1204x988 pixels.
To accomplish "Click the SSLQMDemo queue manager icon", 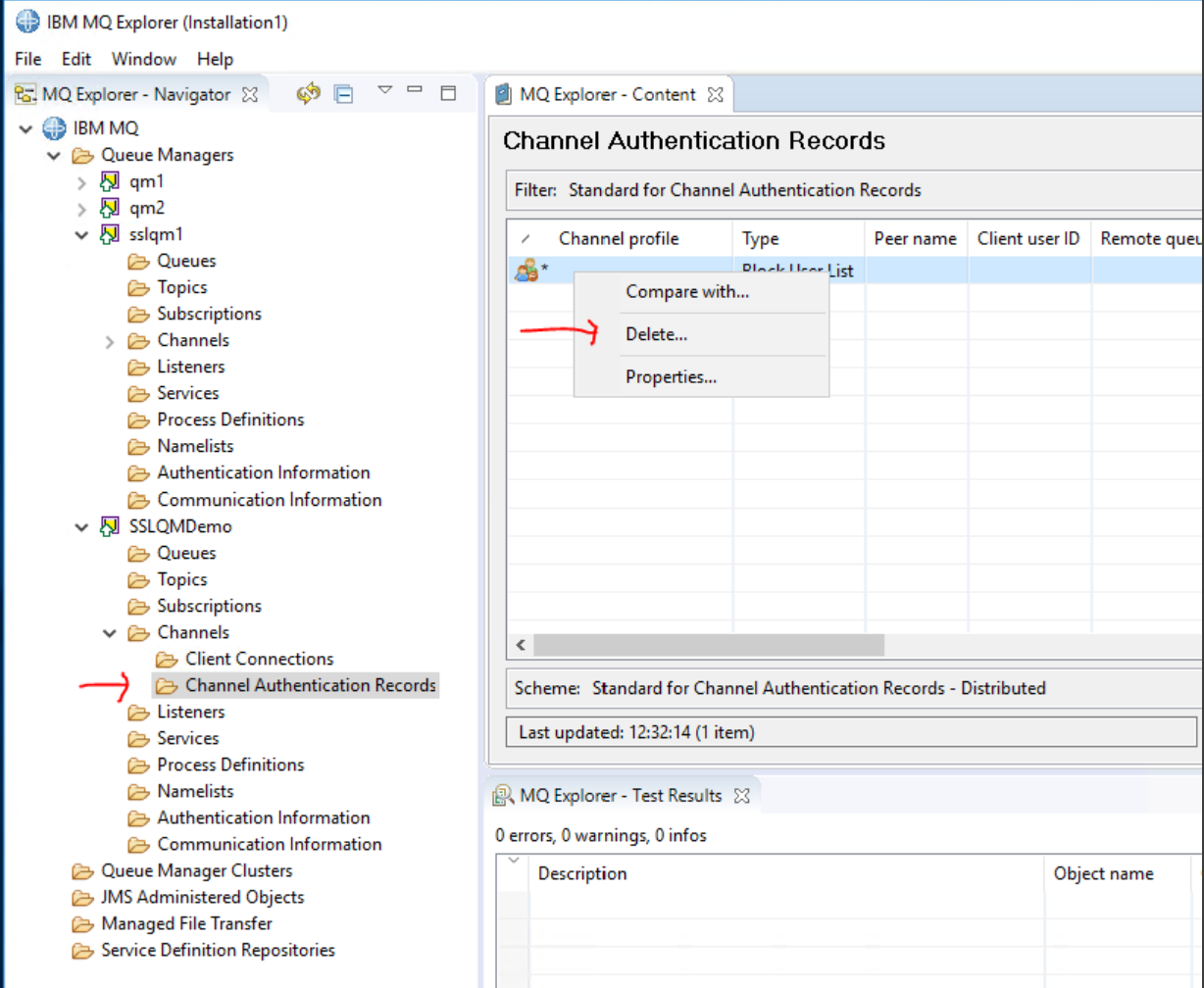I will (110, 526).
